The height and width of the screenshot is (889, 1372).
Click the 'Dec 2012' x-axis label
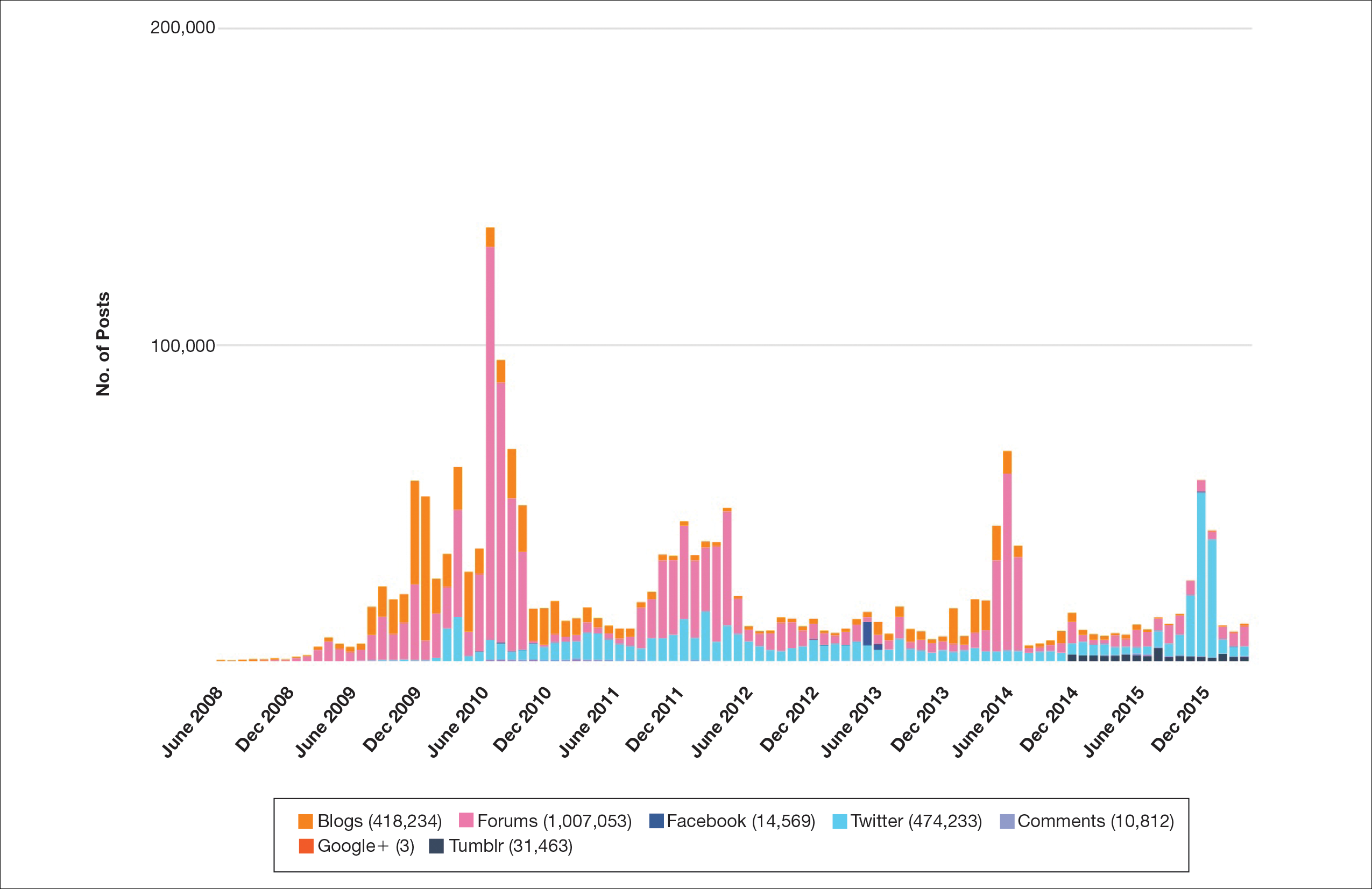[x=790, y=719]
